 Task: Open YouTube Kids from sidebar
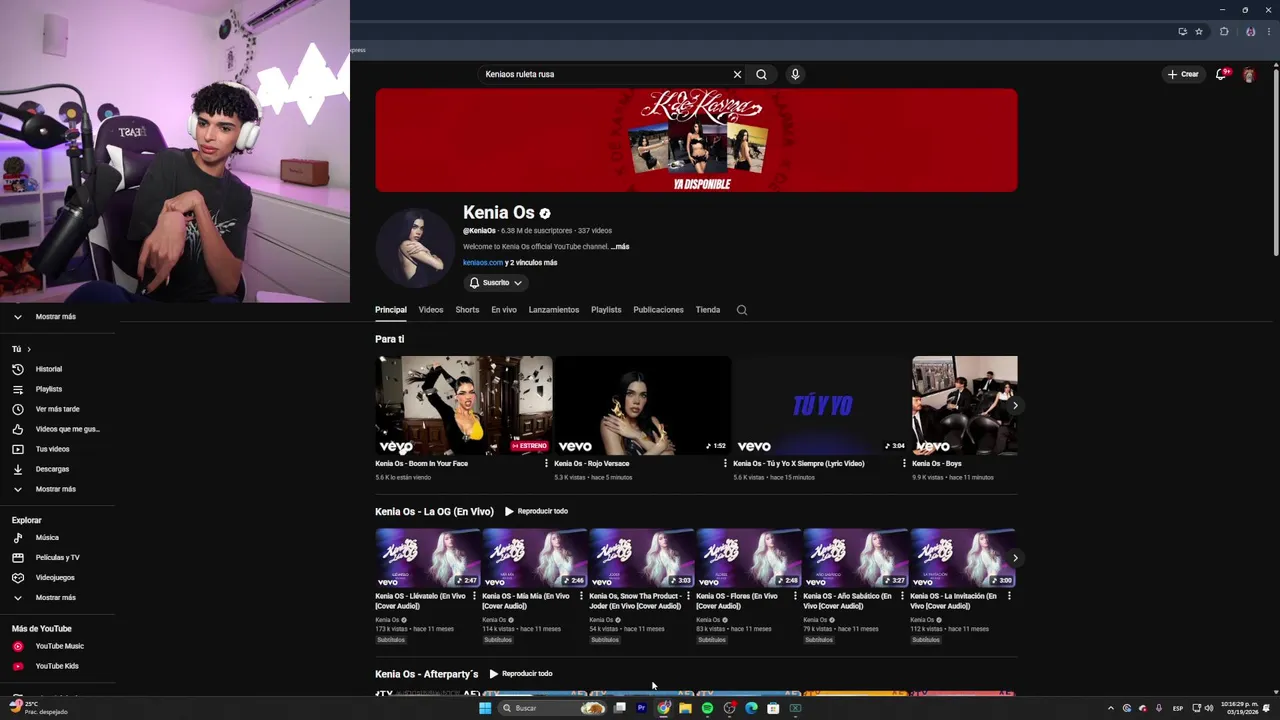pos(58,666)
